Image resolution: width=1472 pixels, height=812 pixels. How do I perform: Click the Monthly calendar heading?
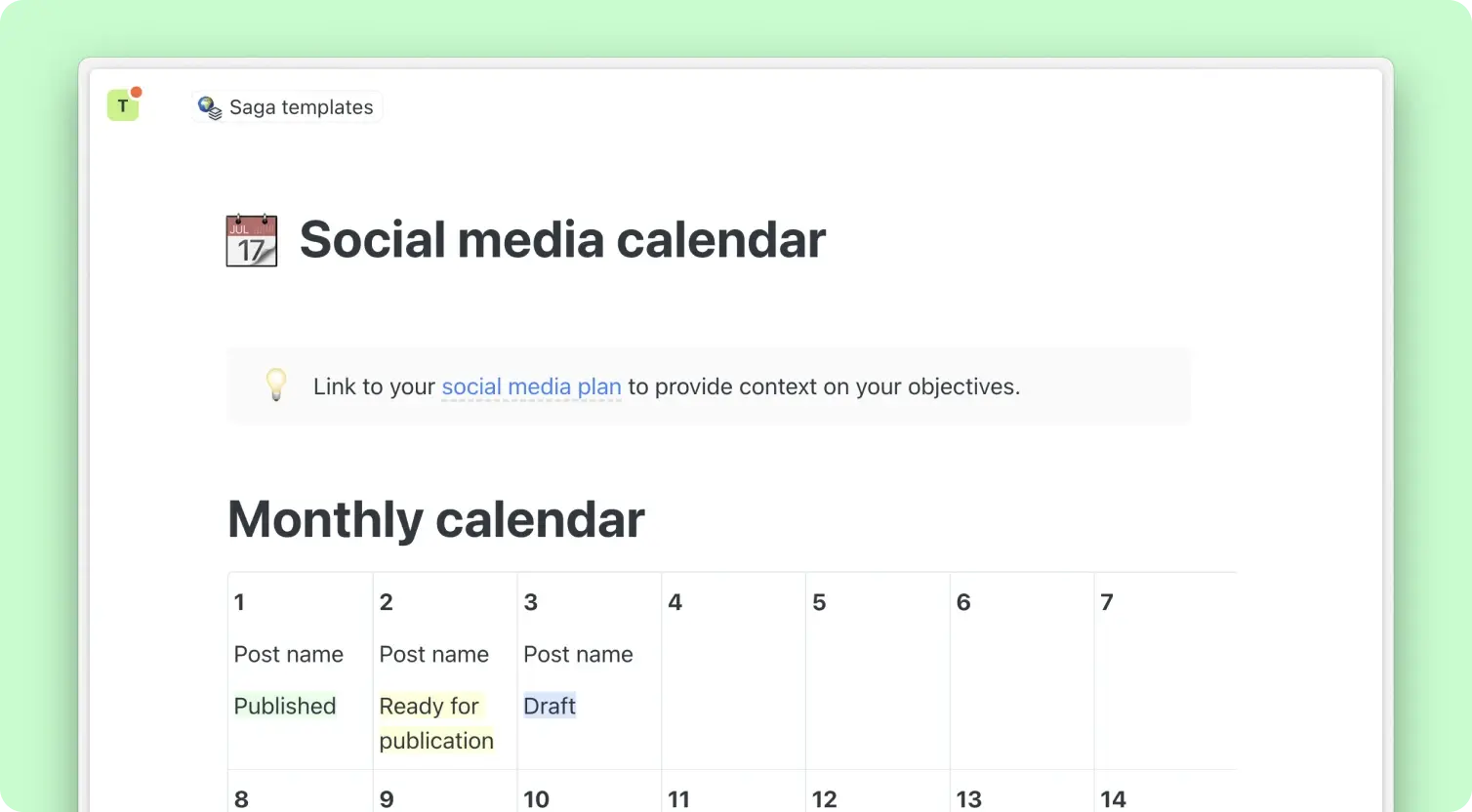coord(435,519)
